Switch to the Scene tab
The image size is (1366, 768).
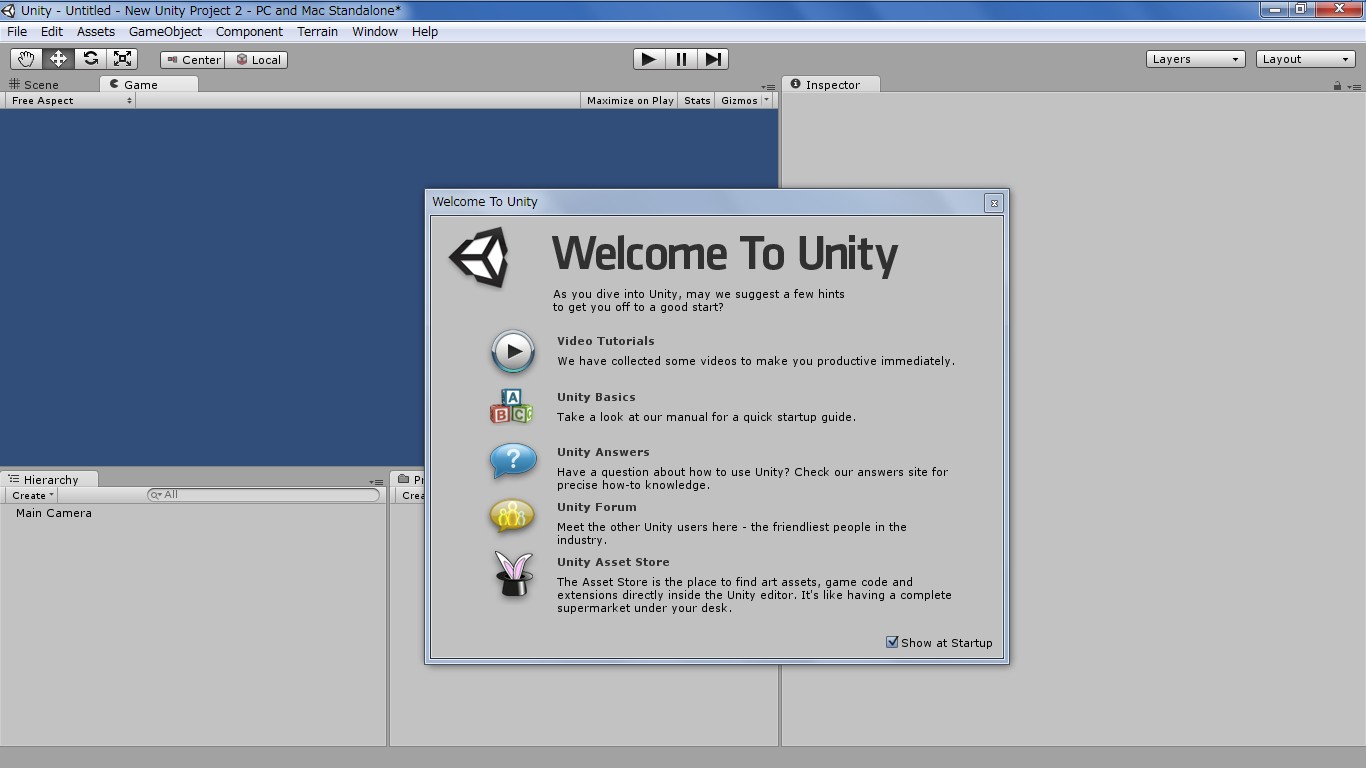pos(34,85)
